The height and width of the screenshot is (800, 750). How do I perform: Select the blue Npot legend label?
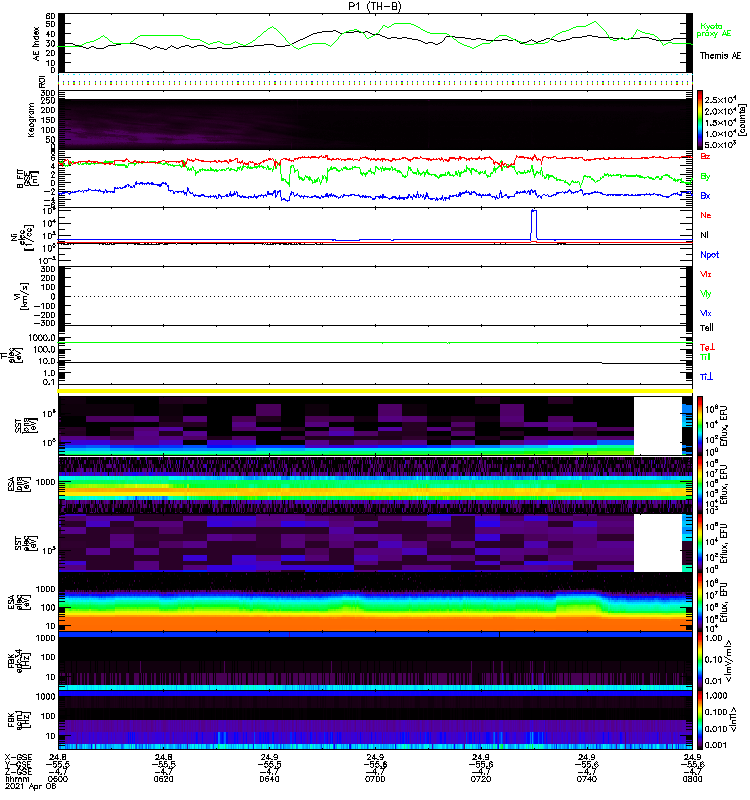click(710, 255)
